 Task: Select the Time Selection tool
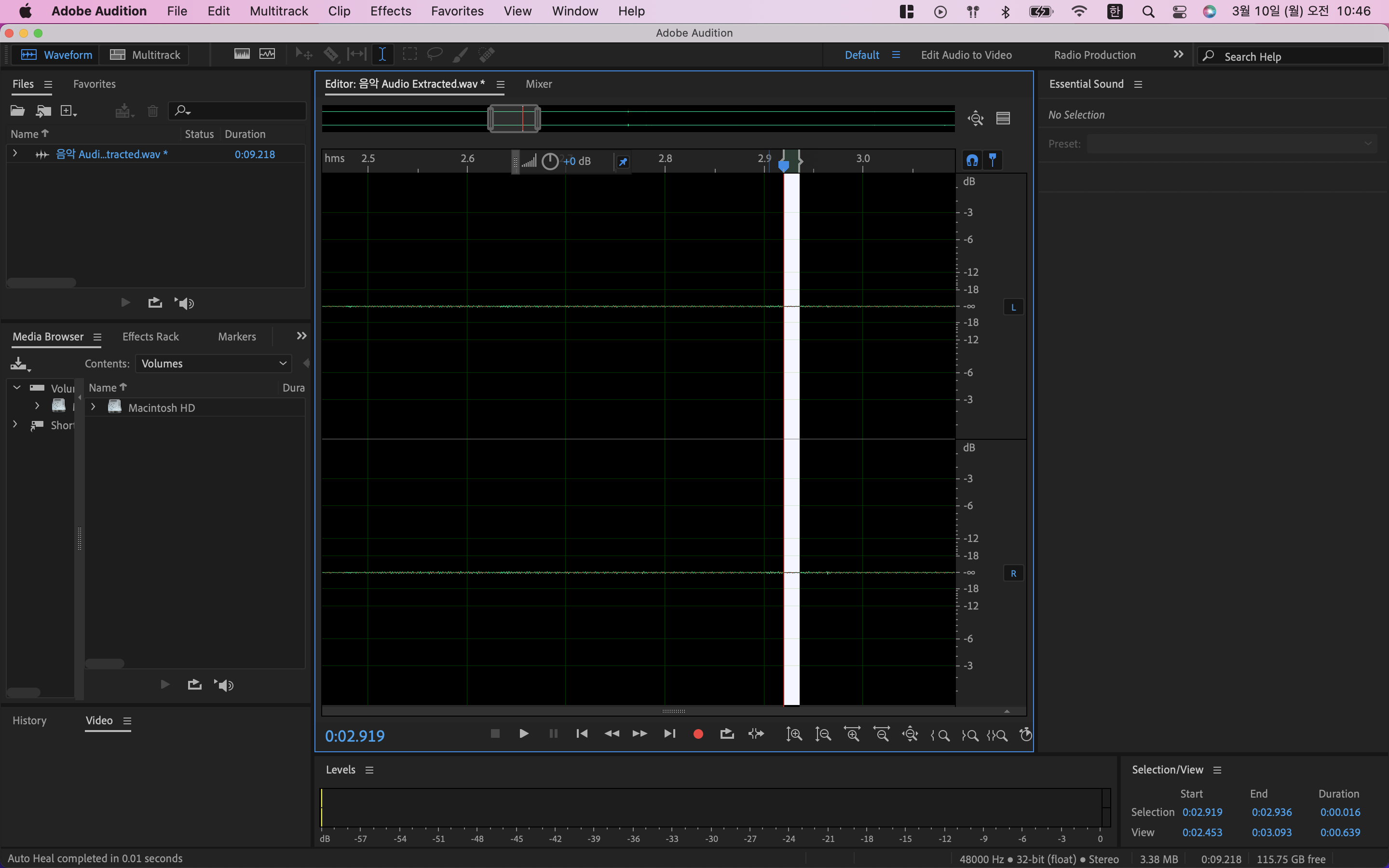pyautogui.click(x=382, y=54)
